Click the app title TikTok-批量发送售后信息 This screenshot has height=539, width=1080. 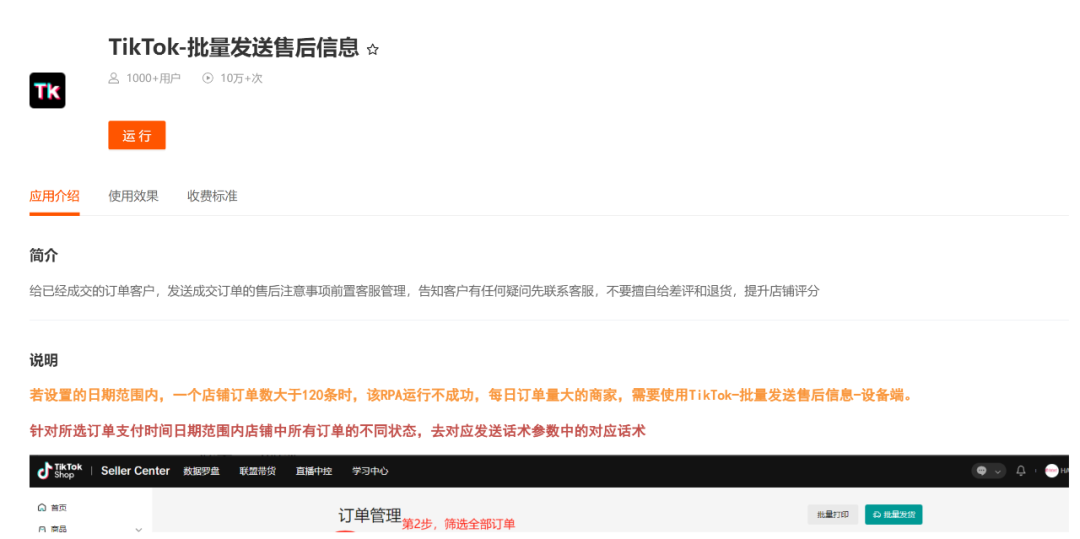pos(234,47)
